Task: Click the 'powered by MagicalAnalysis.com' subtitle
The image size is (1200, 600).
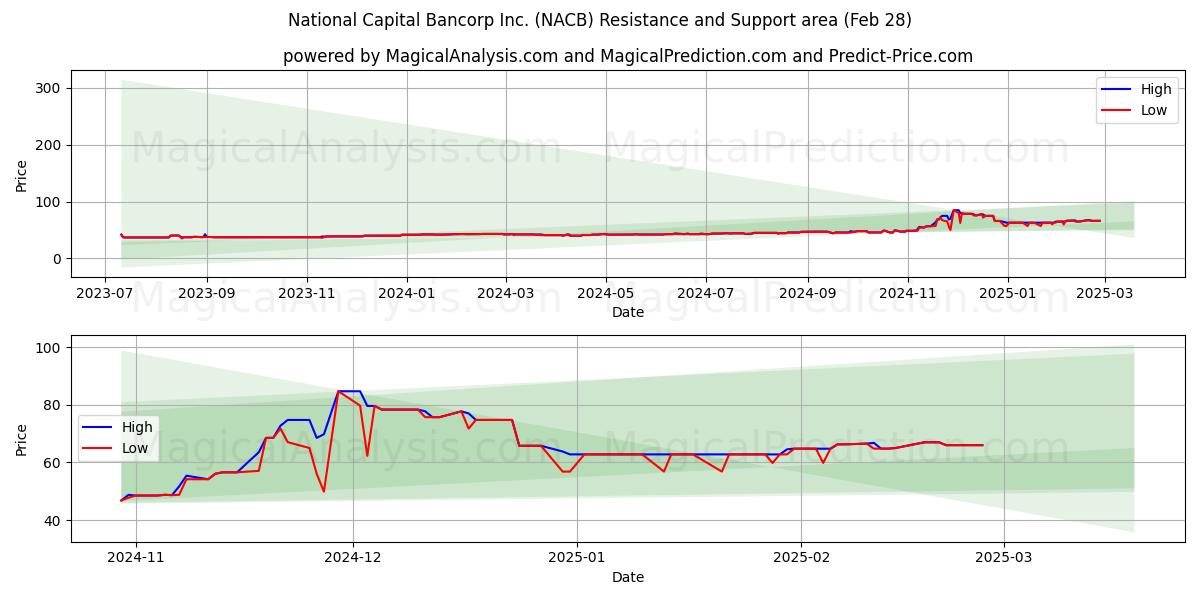Action: click(x=627, y=56)
